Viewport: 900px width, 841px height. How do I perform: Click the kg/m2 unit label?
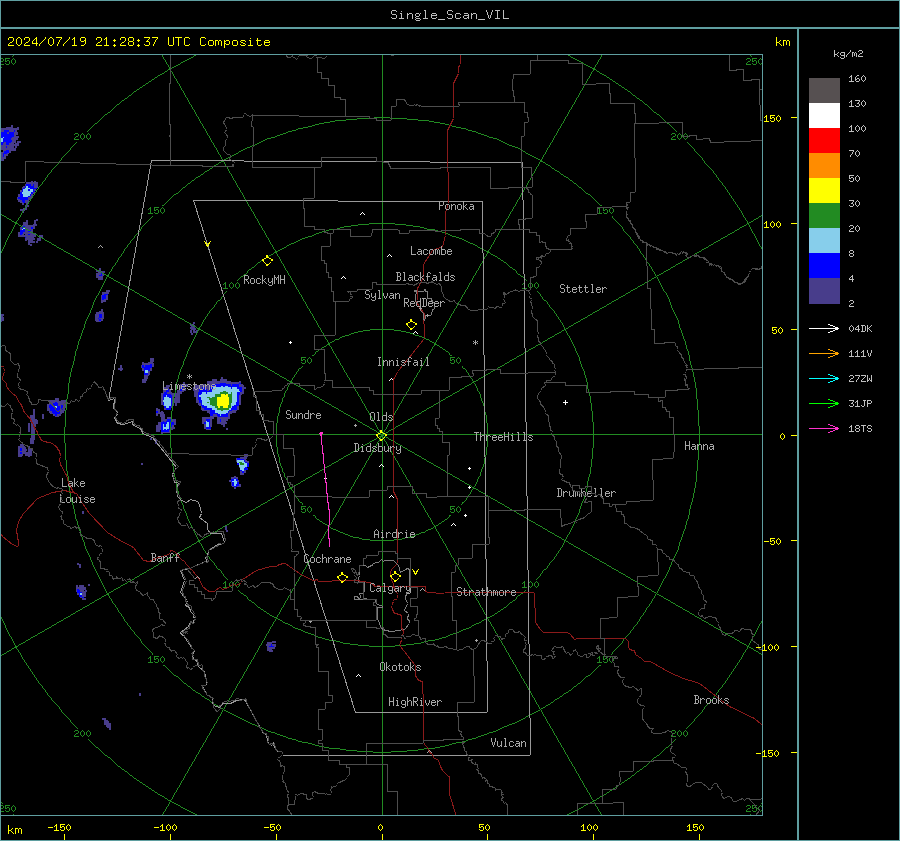pyautogui.click(x=848, y=54)
